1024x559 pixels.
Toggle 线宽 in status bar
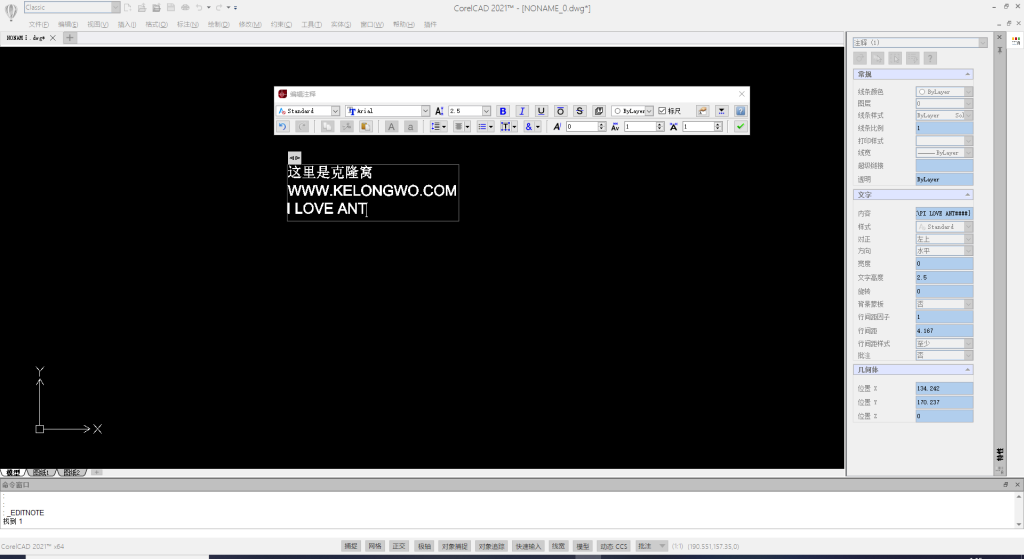click(x=558, y=546)
